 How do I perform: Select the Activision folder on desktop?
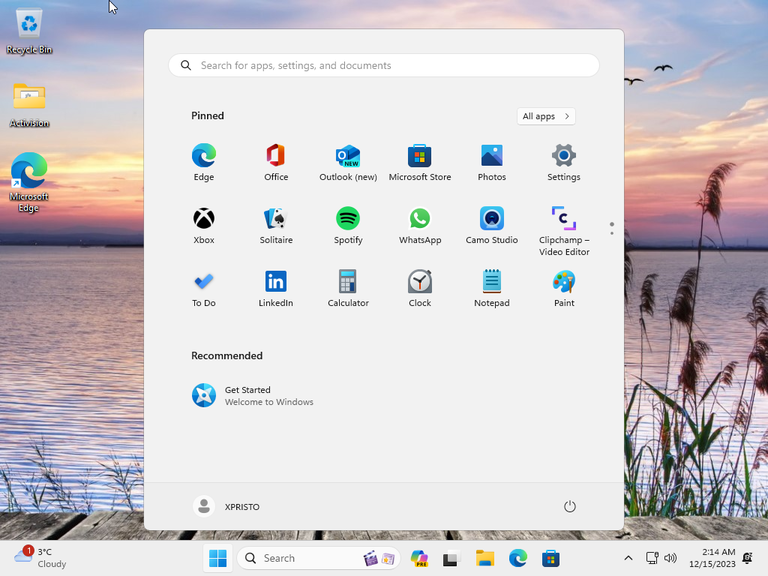(x=29, y=105)
